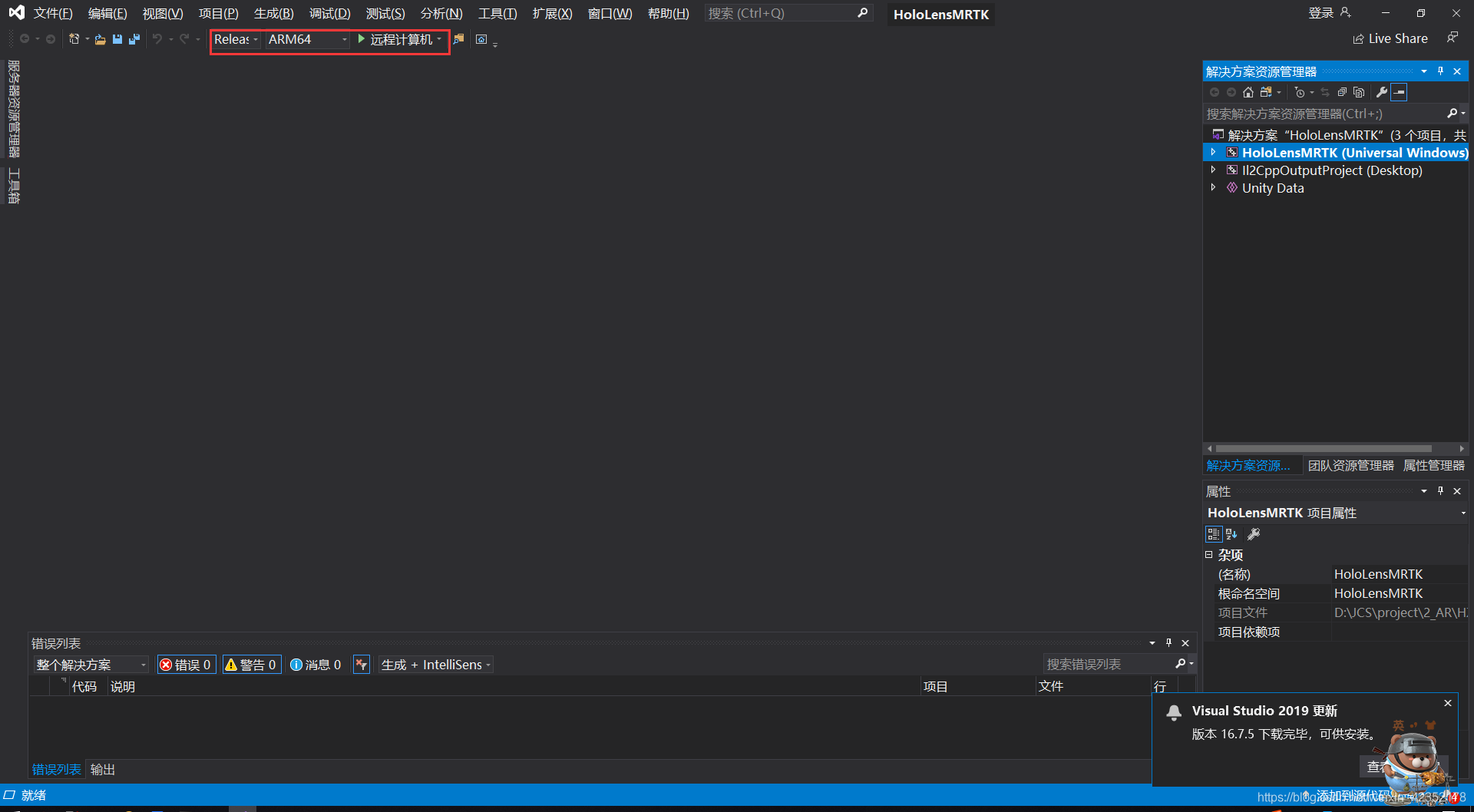Click the Visual Studio logo icon

pyautogui.click(x=16, y=13)
